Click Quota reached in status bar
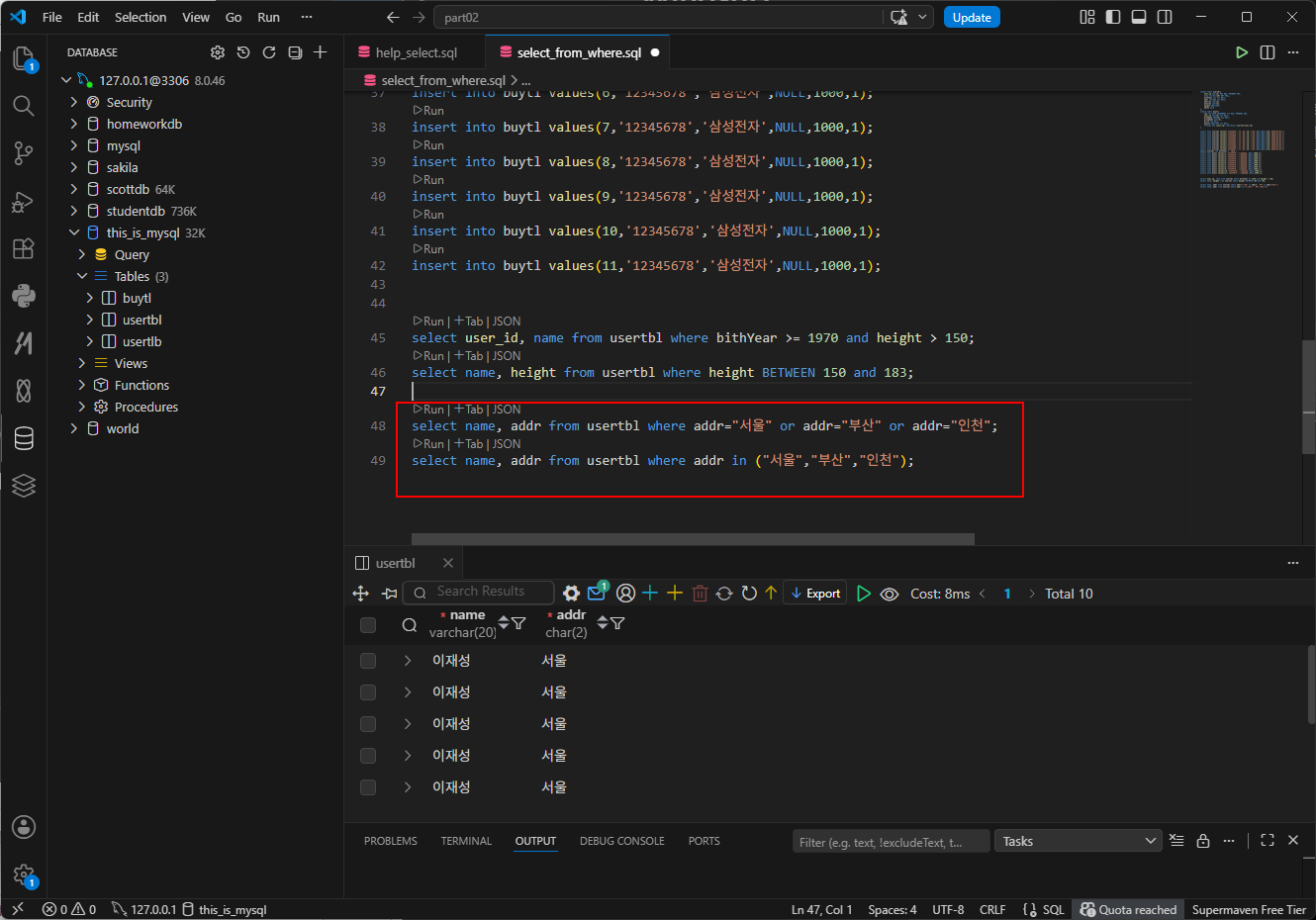 click(x=1129, y=909)
